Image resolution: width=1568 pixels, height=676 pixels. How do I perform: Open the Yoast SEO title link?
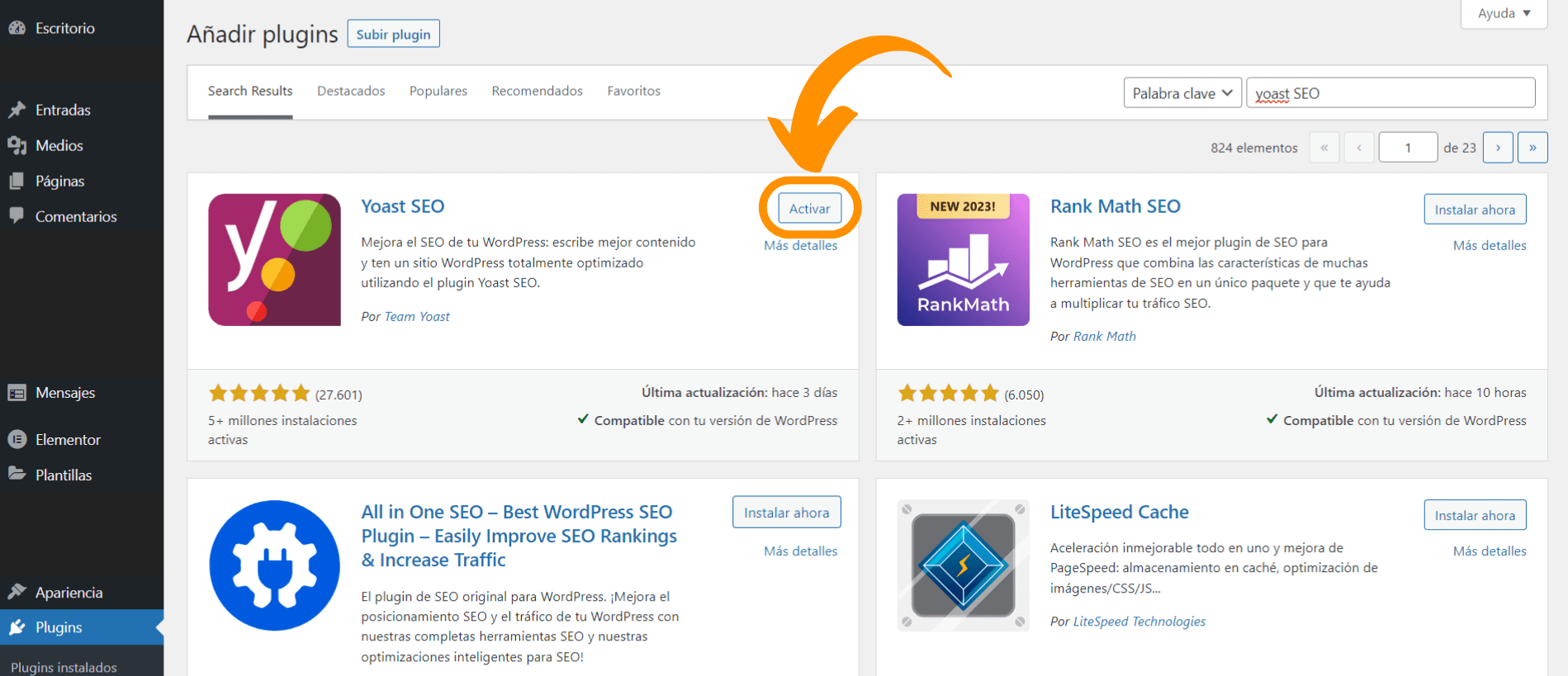click(x=403, y=206)
